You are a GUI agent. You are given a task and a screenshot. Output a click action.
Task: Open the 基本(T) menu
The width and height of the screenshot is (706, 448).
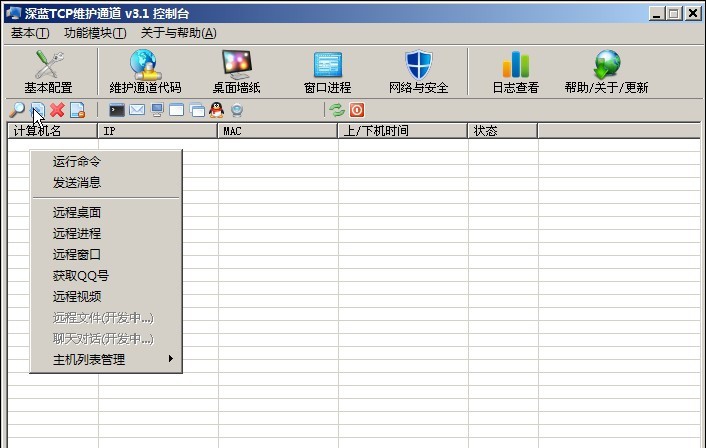[x=30, y=33]
